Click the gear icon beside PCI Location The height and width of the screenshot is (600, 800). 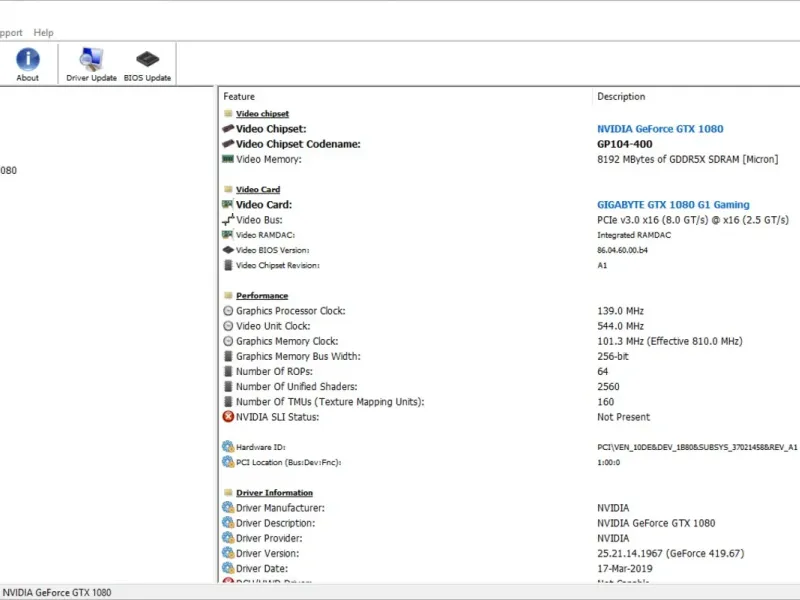(x=228, y=462)
